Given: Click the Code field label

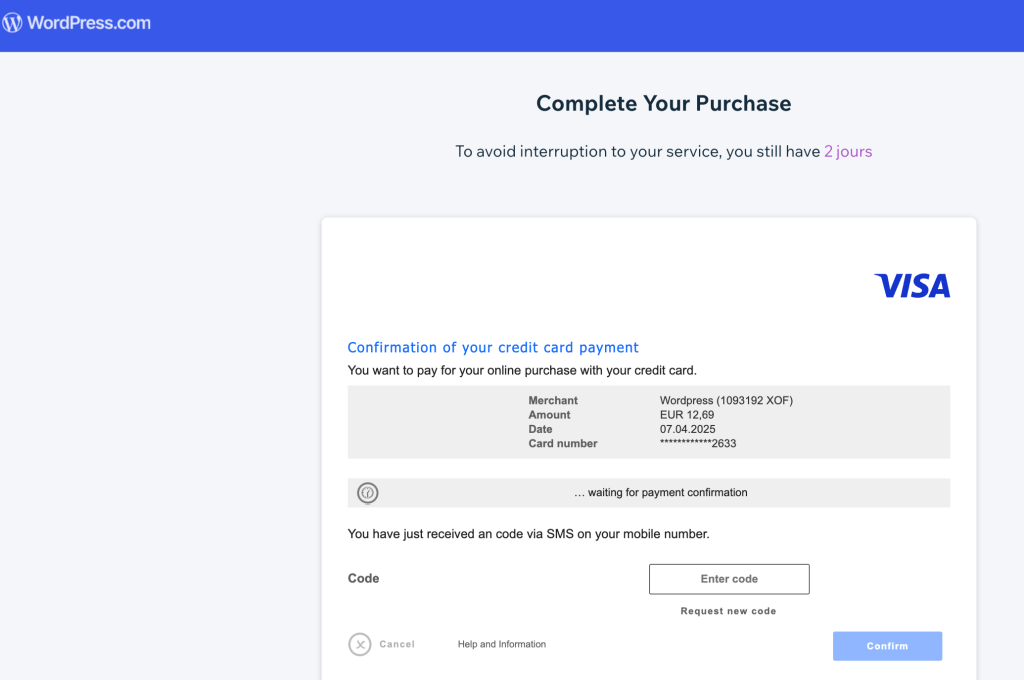Looking at the screenshot, I should pos(363,578).
